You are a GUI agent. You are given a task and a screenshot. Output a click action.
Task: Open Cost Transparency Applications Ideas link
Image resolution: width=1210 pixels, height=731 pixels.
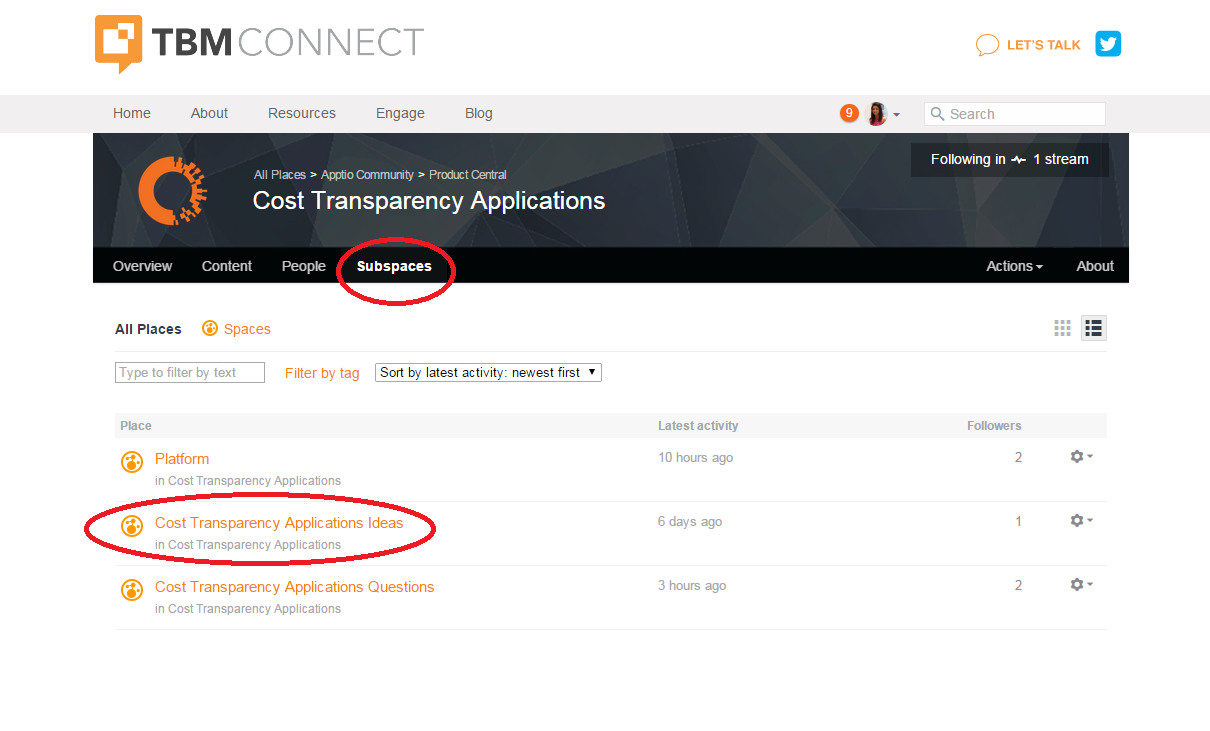coord(279,523)
